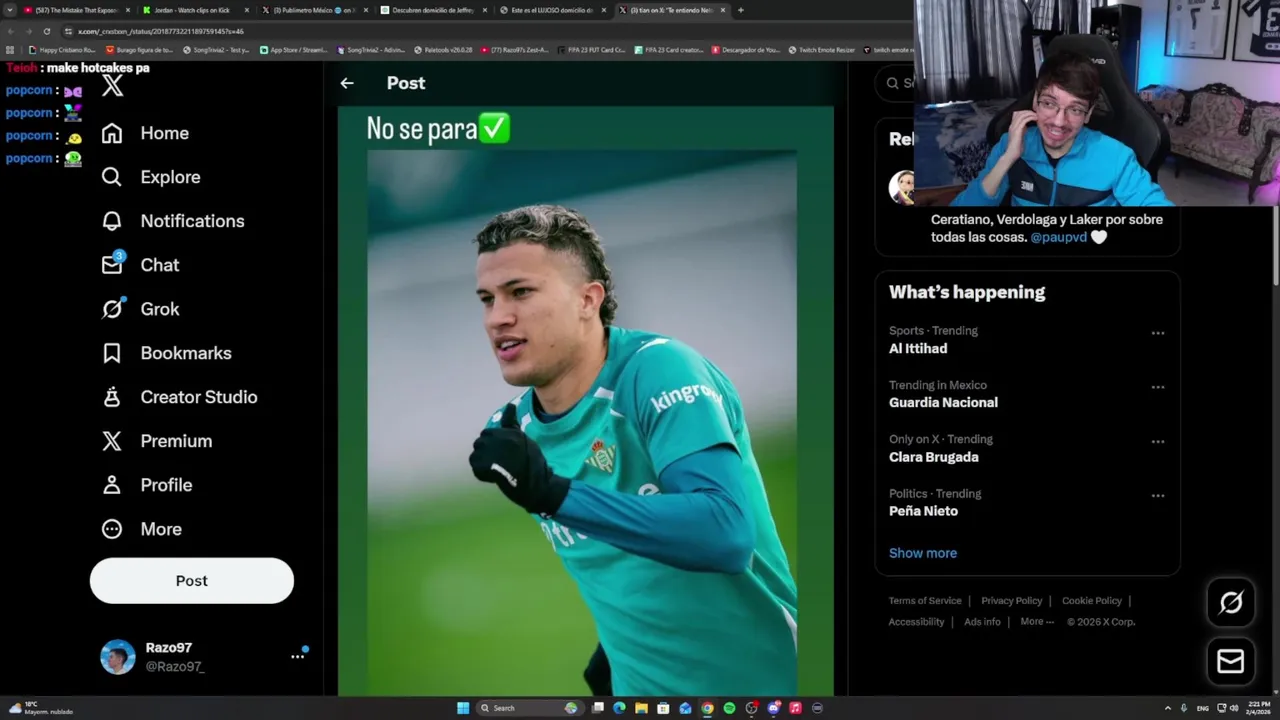Open the floating Messages envelope button
Viewport: 1280px width, 720px height.
[x=1231, y=661]
